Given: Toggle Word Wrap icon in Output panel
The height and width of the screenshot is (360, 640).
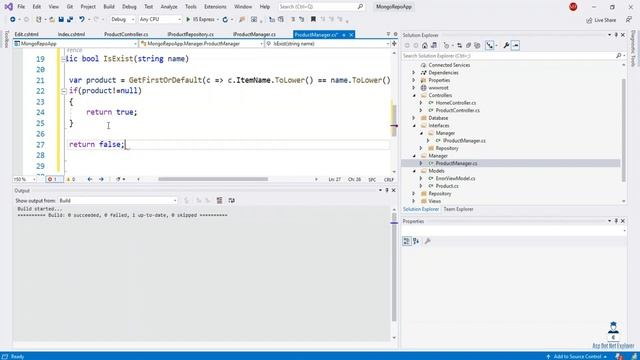Looking at the screenshot, I should (231, 200).
